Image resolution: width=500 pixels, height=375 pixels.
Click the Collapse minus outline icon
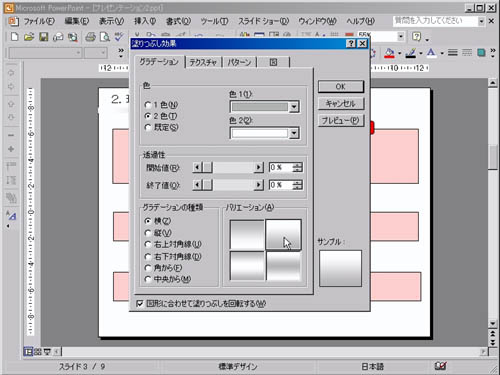[x=11, y=135]
